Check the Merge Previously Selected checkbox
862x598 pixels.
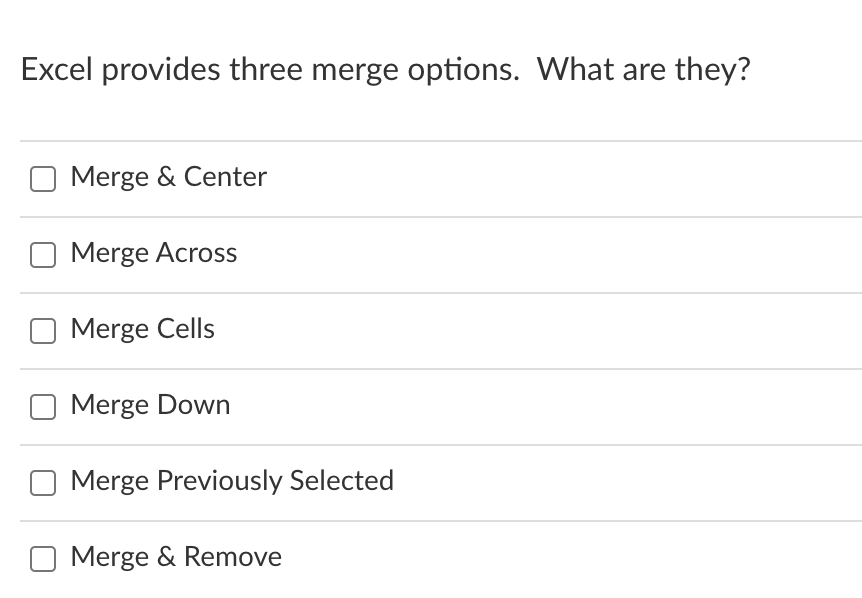click(43, 483)
